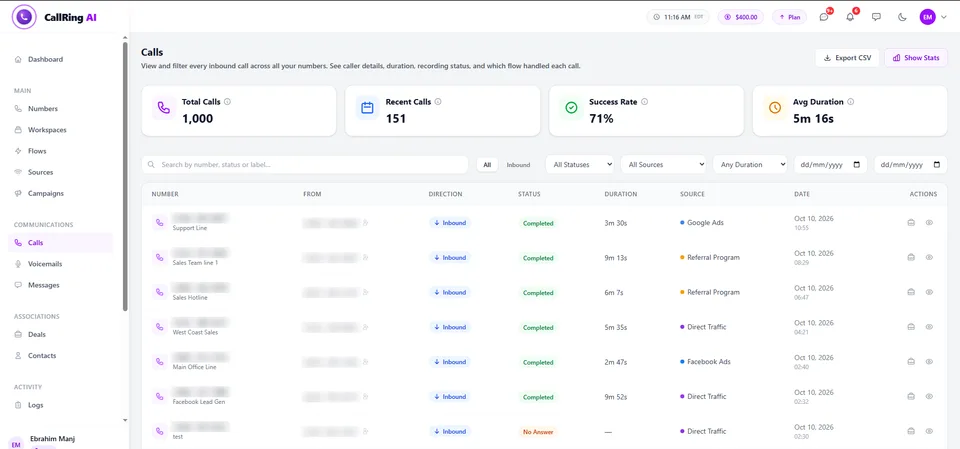View details eye icon for test call
Viewport: 960px width, 449px height.
tap(929, 431)
